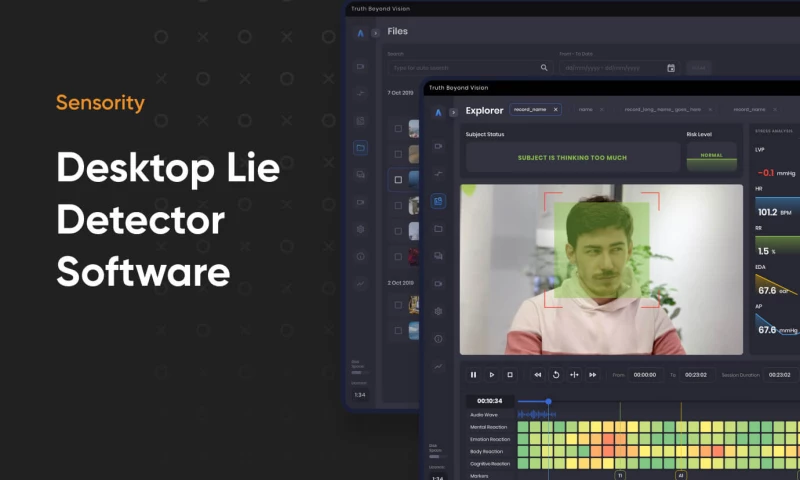Expand the Explorer window sidebar chevron
The height and width of the screenshot is (480, 800).
[x=453, y=112]
